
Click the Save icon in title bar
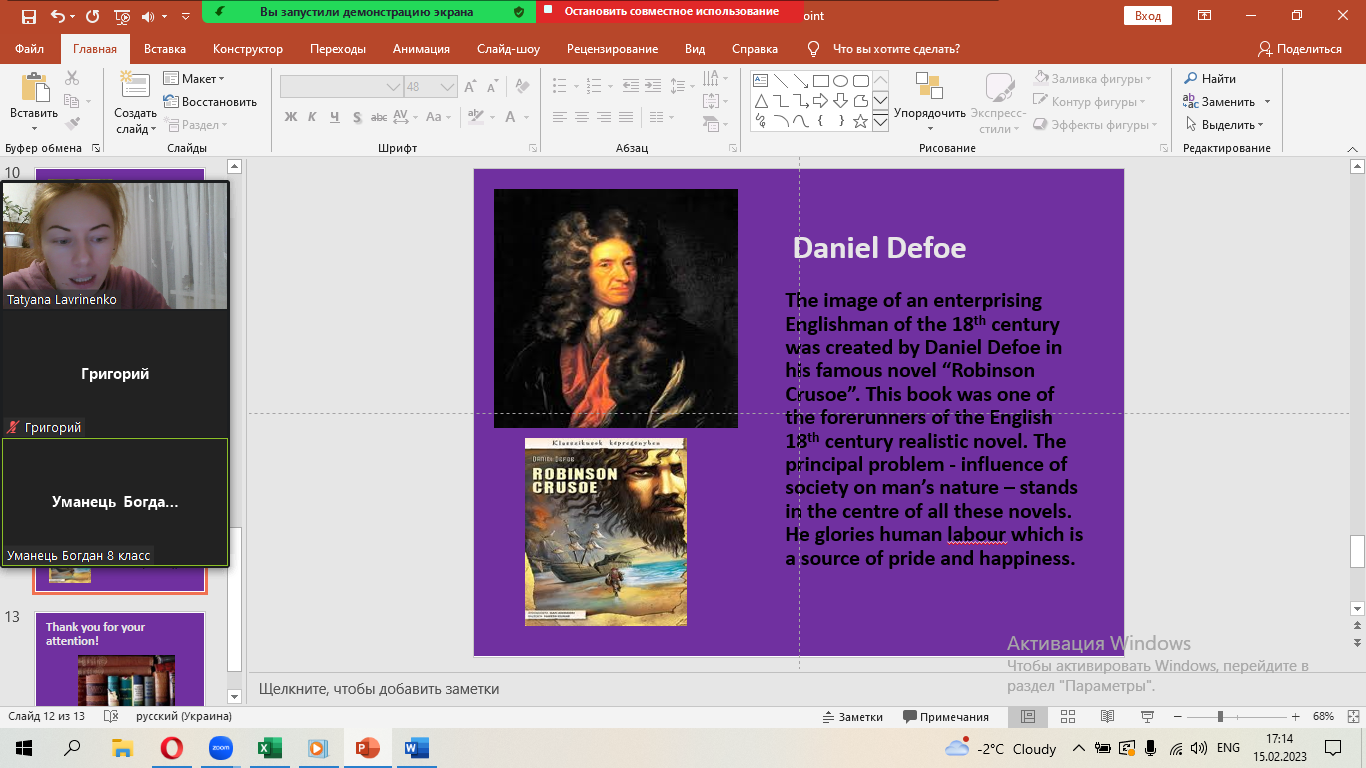tap(28, 16)
